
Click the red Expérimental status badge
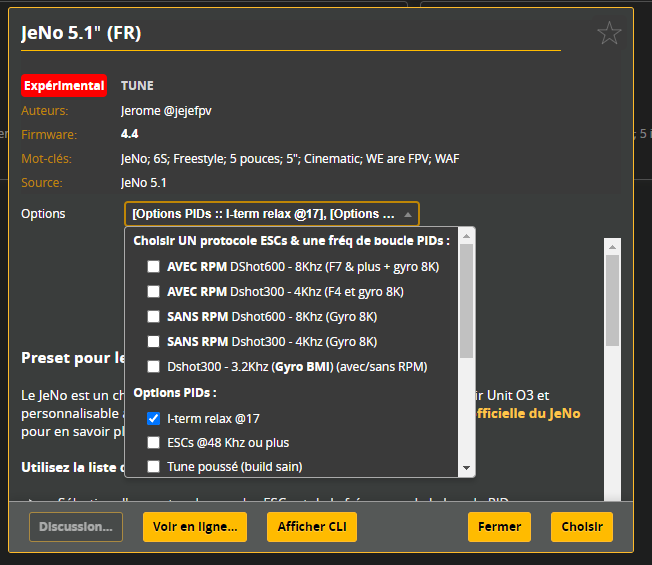[64, 86]
